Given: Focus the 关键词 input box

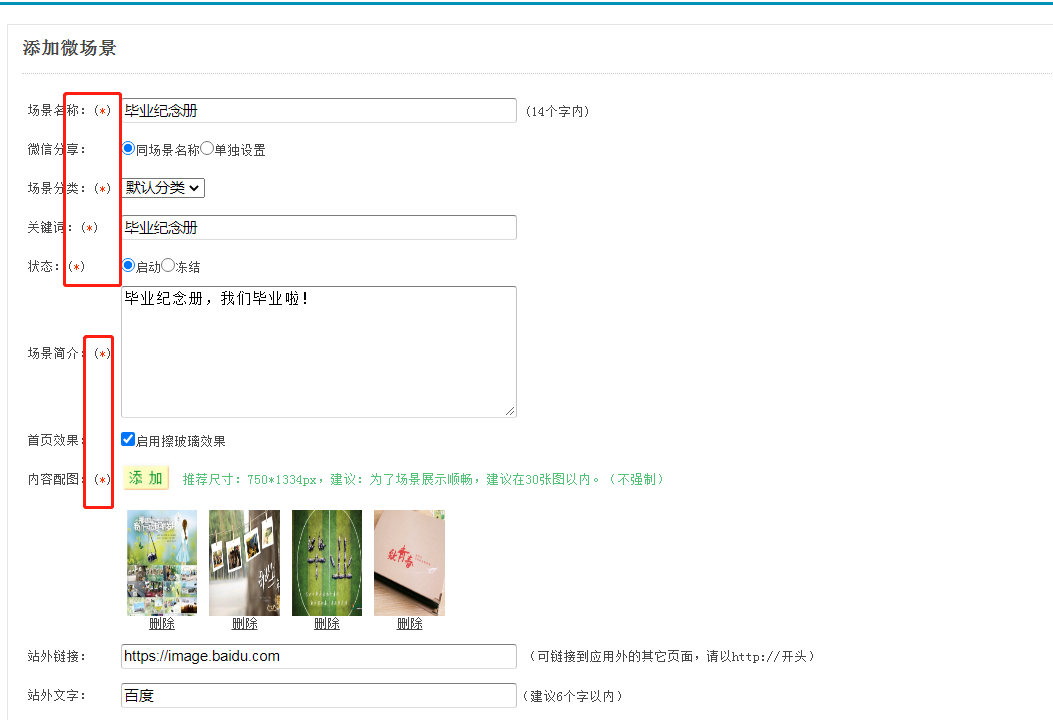Looking at the screenshot, I should click(x=318, y=227).
